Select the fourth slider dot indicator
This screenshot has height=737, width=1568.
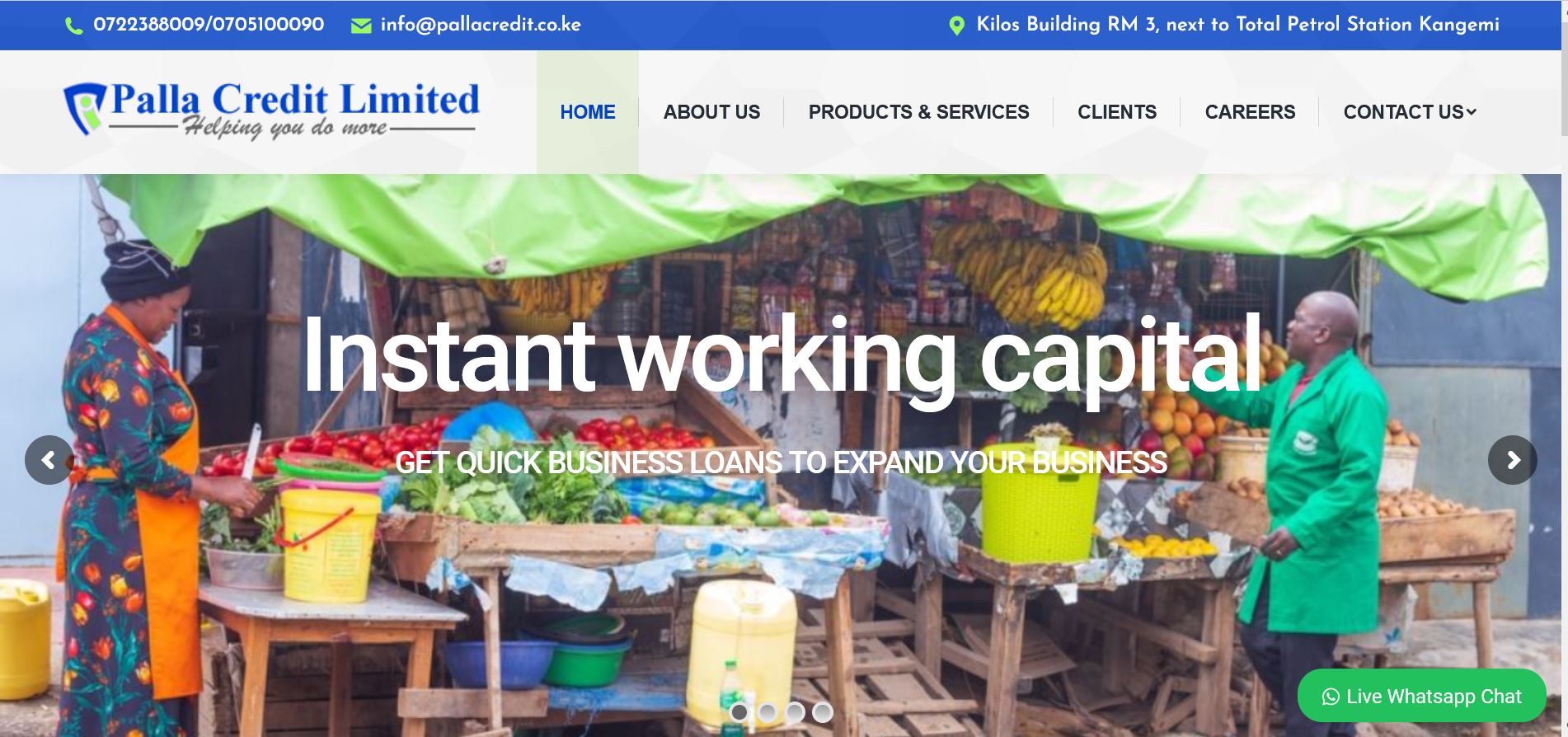tap(823, 711)
